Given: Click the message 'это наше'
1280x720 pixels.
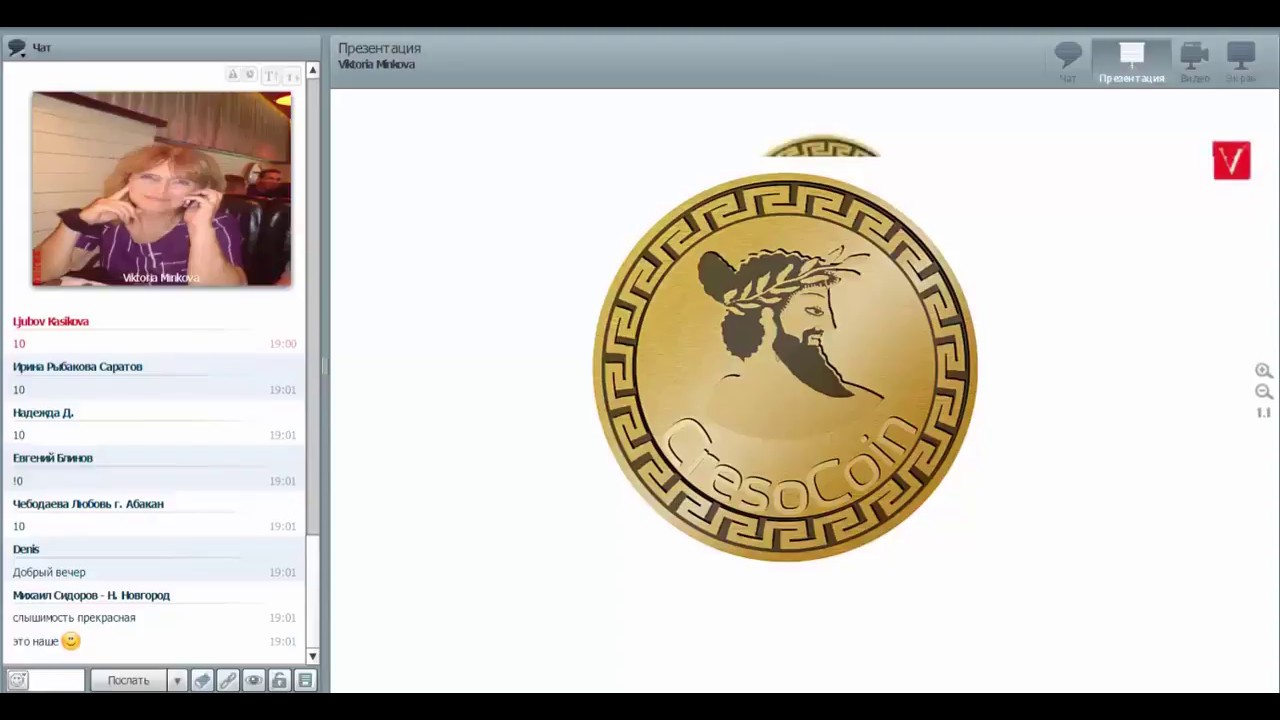Looking at the screenshot, I should pos(35,642).
